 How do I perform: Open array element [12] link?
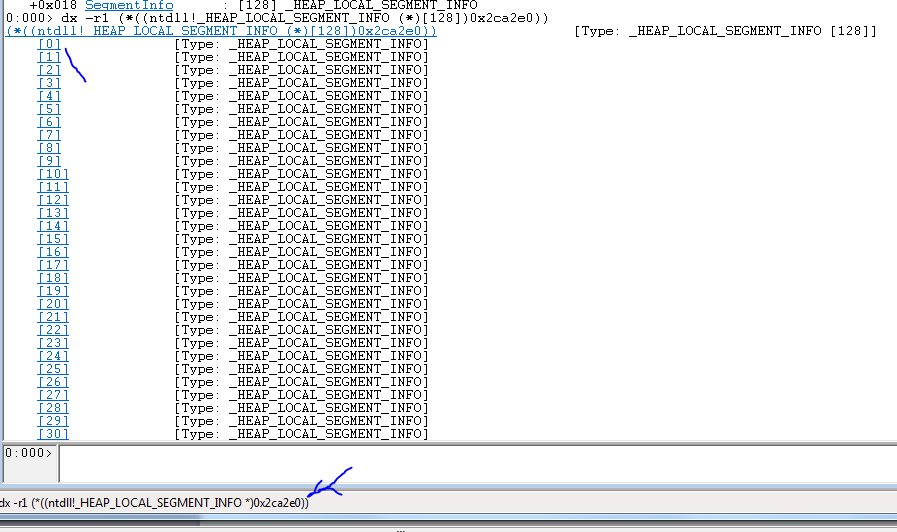(x=53, y=200)
